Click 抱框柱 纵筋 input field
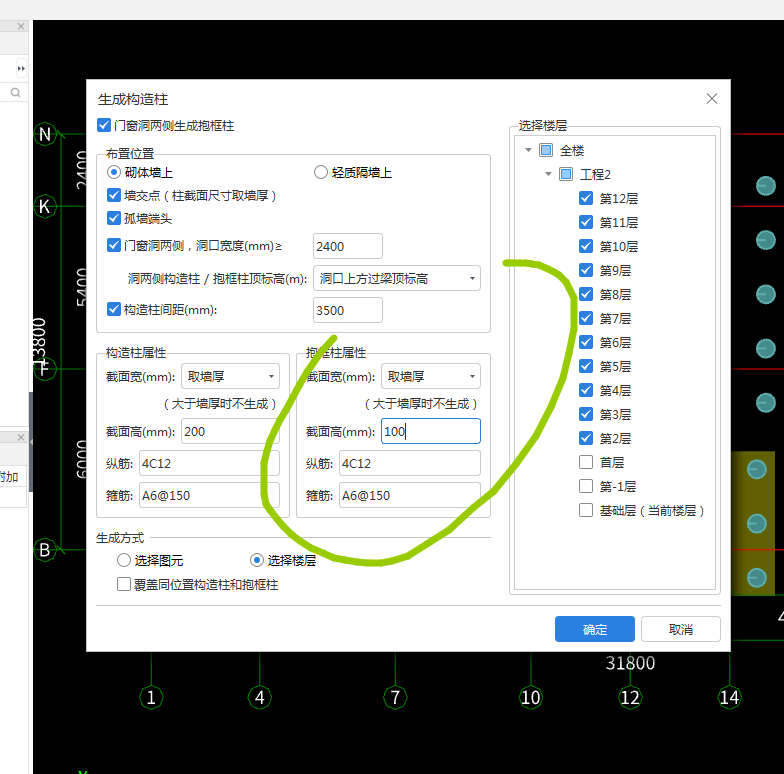Viewport: 784px width, 774px height. point(410,463)
